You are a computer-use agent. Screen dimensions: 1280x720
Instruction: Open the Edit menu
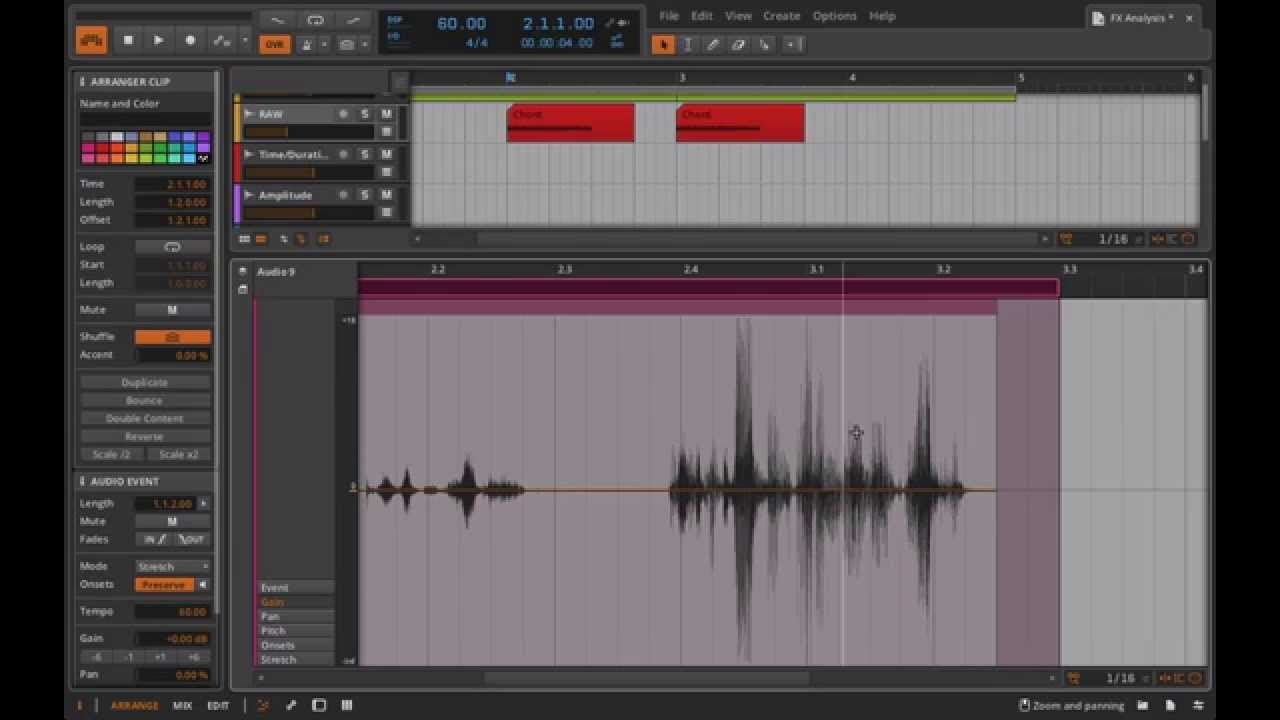tap(702, 16)
